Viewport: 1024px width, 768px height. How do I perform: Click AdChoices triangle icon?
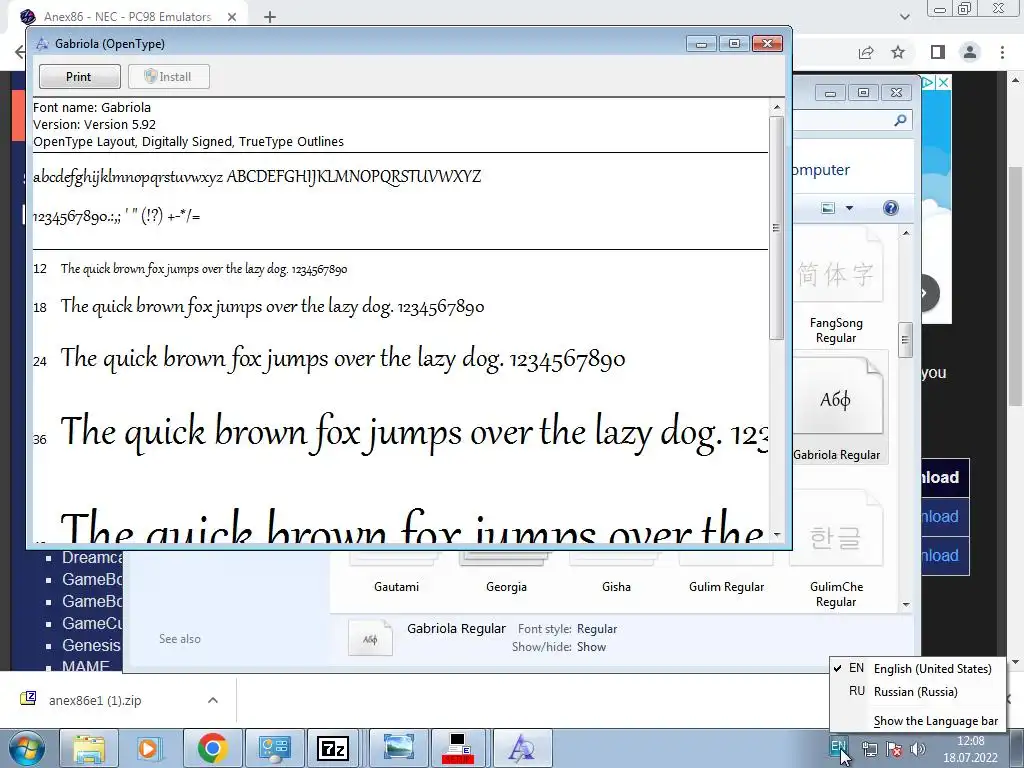coord(928,82)
